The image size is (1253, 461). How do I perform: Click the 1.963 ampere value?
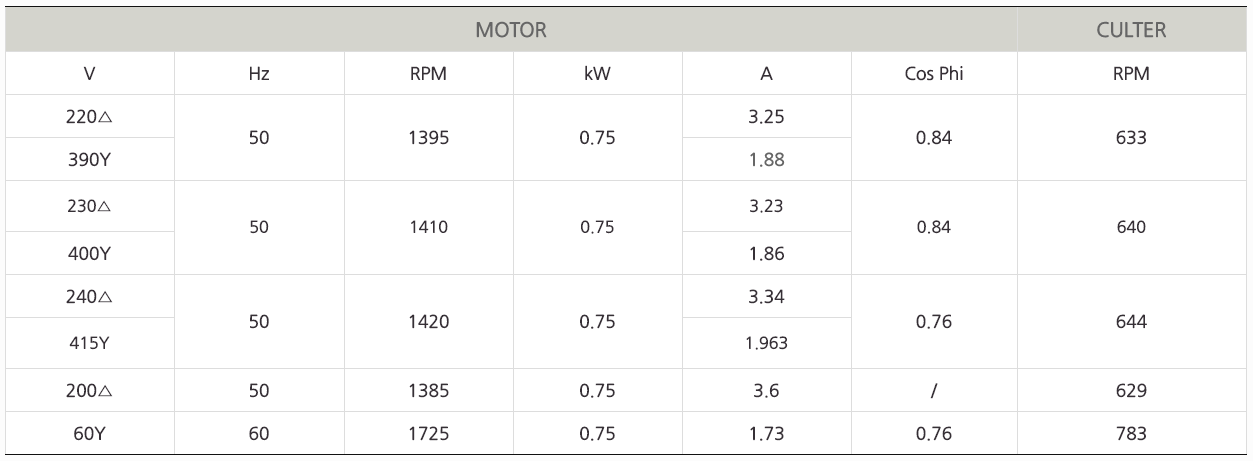click(765, 344)
